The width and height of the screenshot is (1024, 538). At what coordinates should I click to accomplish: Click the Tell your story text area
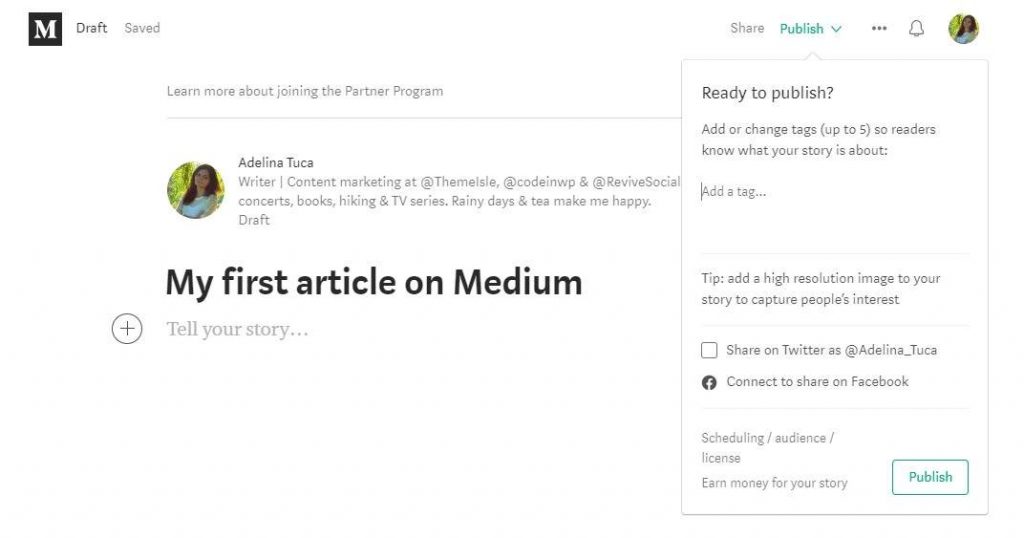point(238,329)
